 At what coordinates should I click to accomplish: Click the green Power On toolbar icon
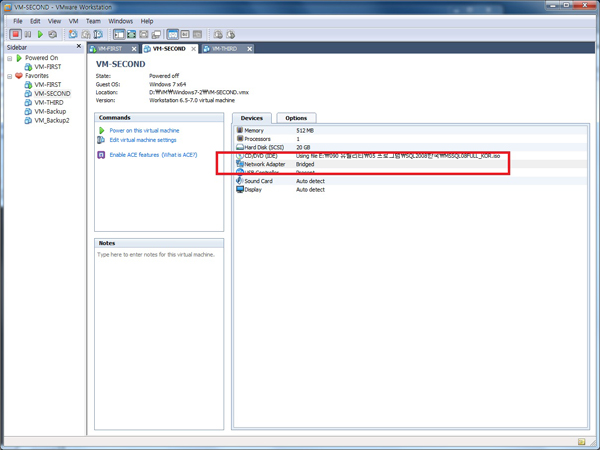coord(40,34)
